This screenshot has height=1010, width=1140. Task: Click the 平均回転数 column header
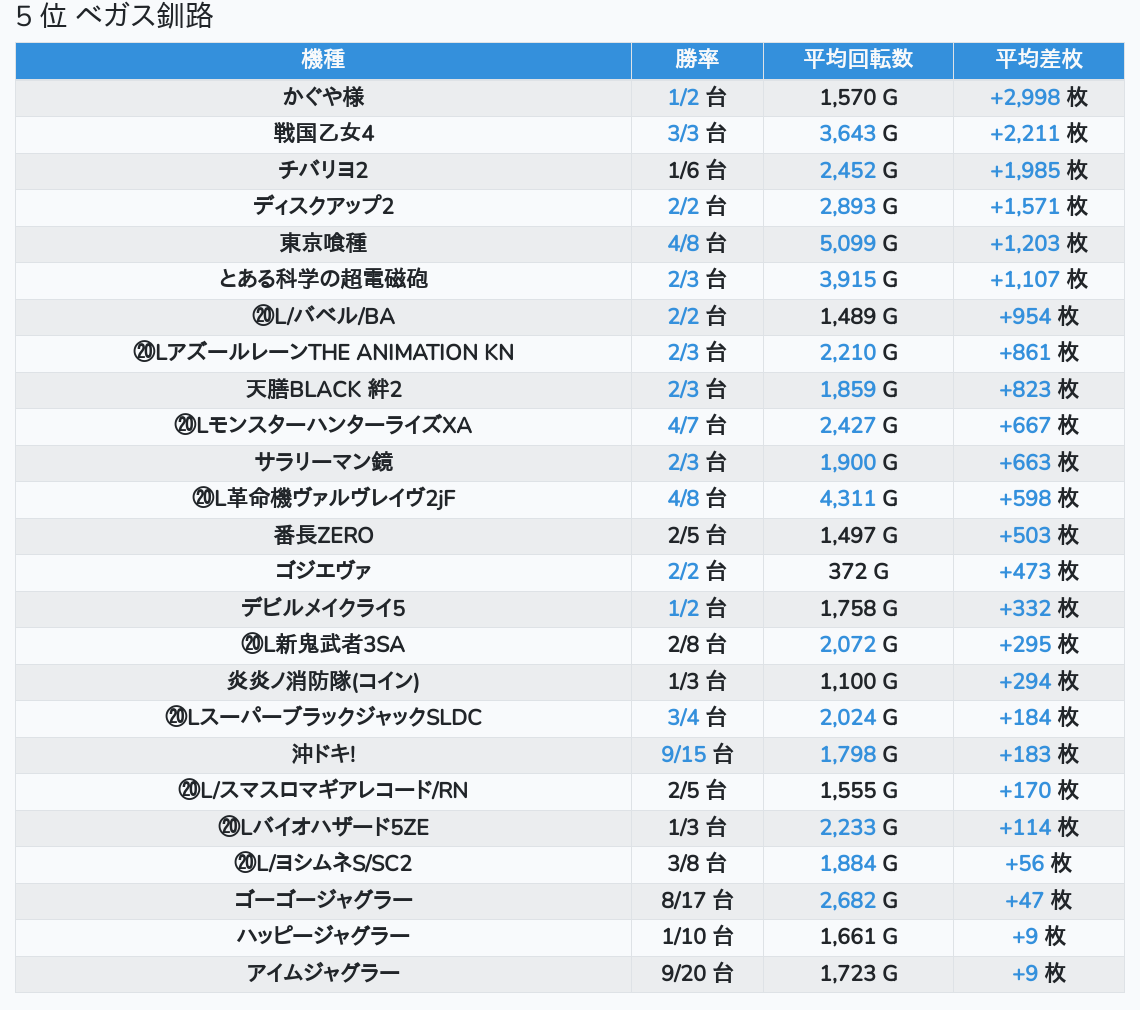858,60
